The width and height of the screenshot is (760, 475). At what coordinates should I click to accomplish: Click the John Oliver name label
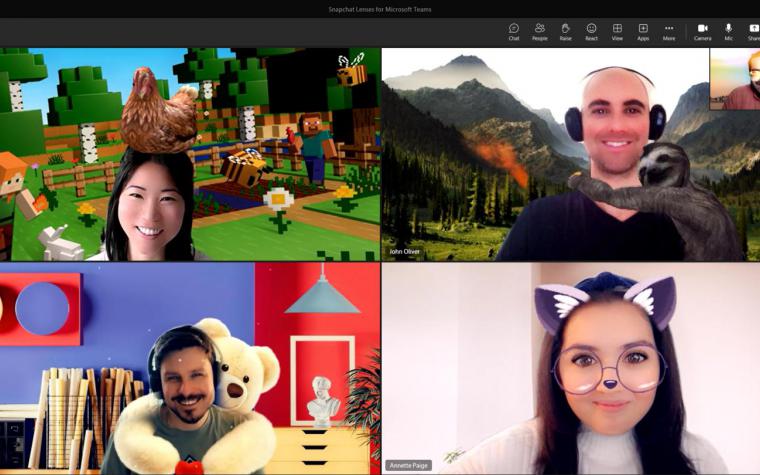pyautogui.click(x=405, y=252)
